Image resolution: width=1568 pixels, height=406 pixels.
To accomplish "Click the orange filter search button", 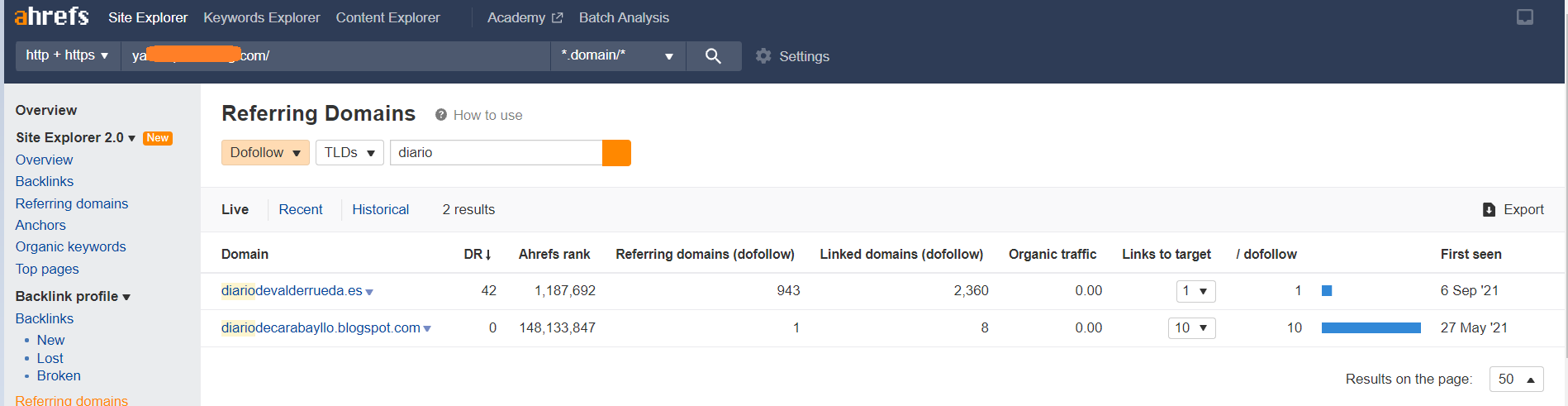I will click(x=616, y=153).
